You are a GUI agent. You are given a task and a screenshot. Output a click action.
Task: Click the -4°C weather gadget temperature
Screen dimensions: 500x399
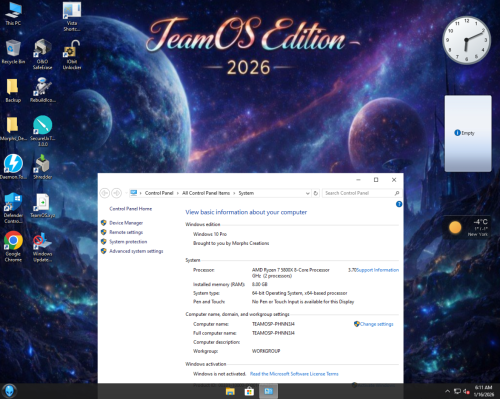480,222
